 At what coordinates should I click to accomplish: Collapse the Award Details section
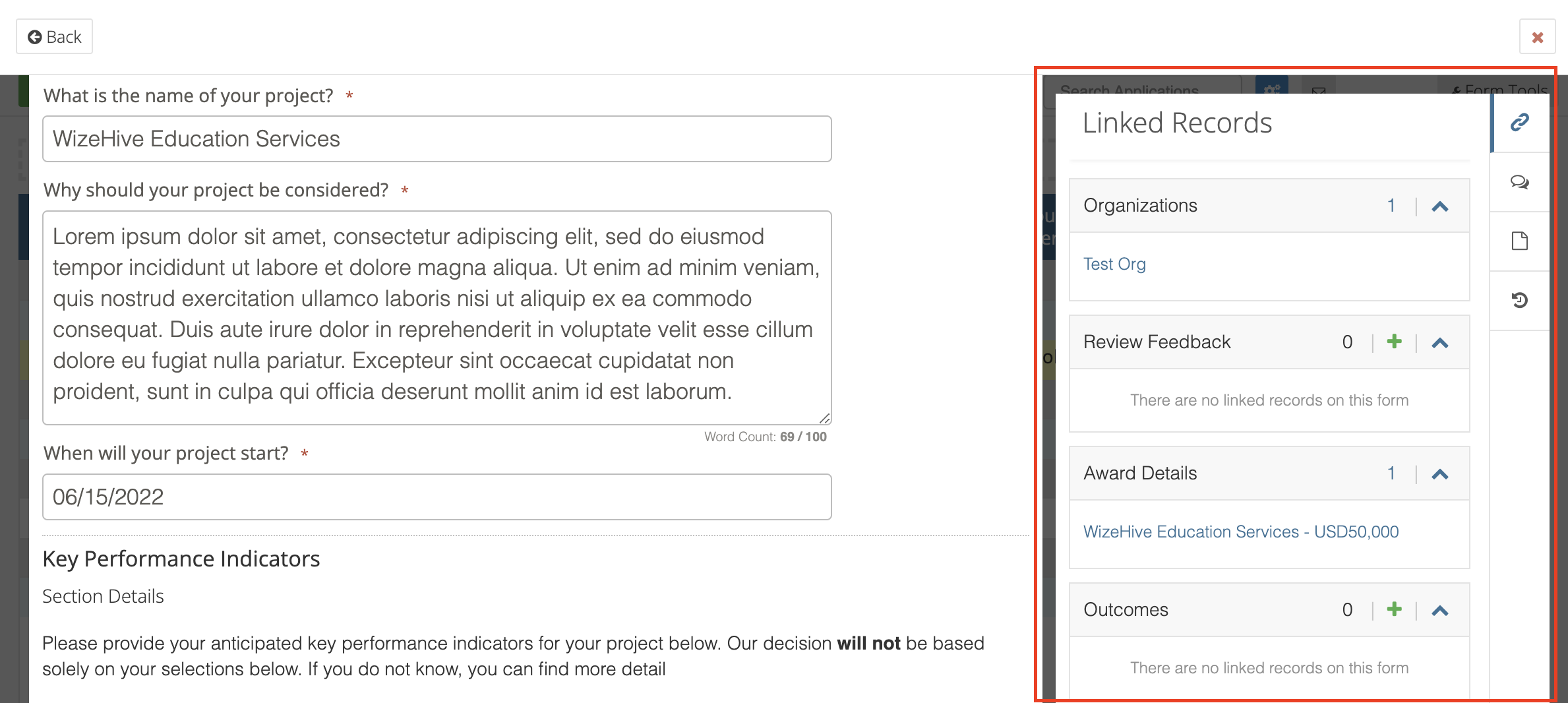point(1441,474)
